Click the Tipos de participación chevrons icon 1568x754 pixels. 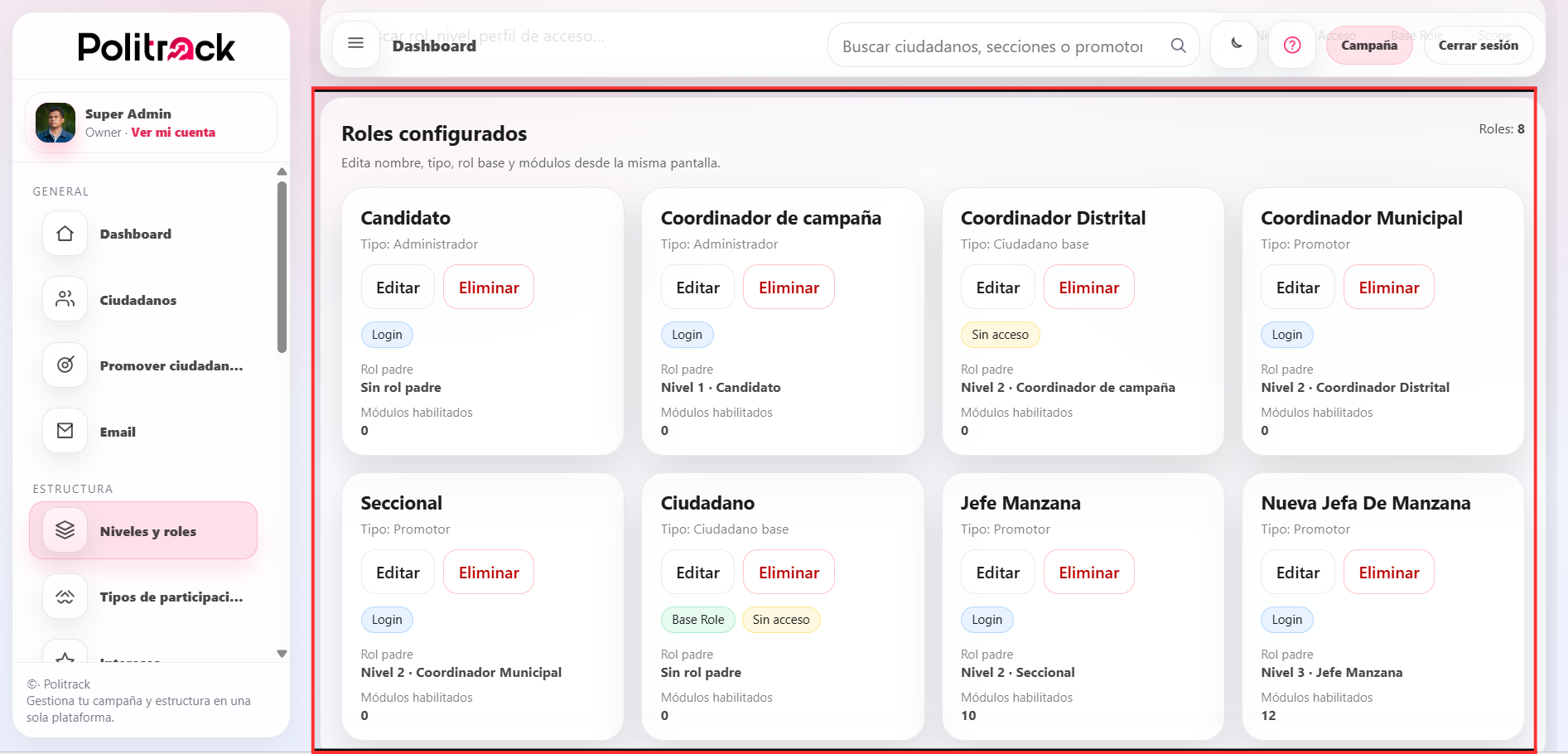coord(65,596)
